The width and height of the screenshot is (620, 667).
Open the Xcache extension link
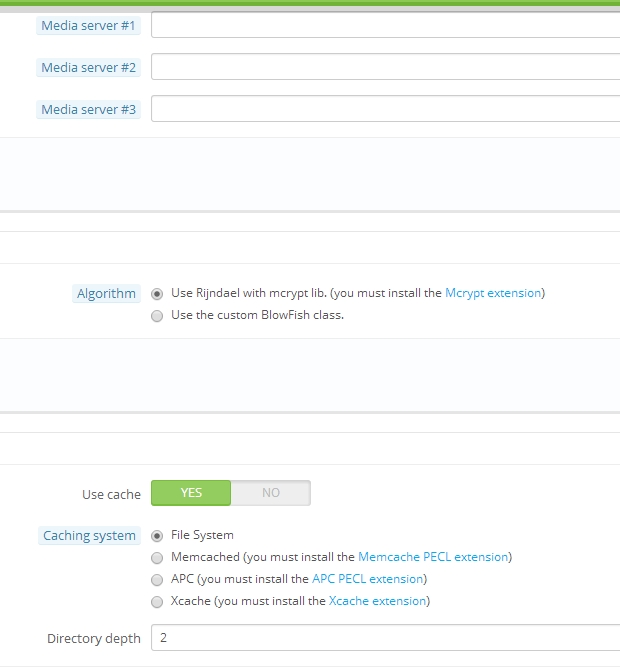point(378,601)
